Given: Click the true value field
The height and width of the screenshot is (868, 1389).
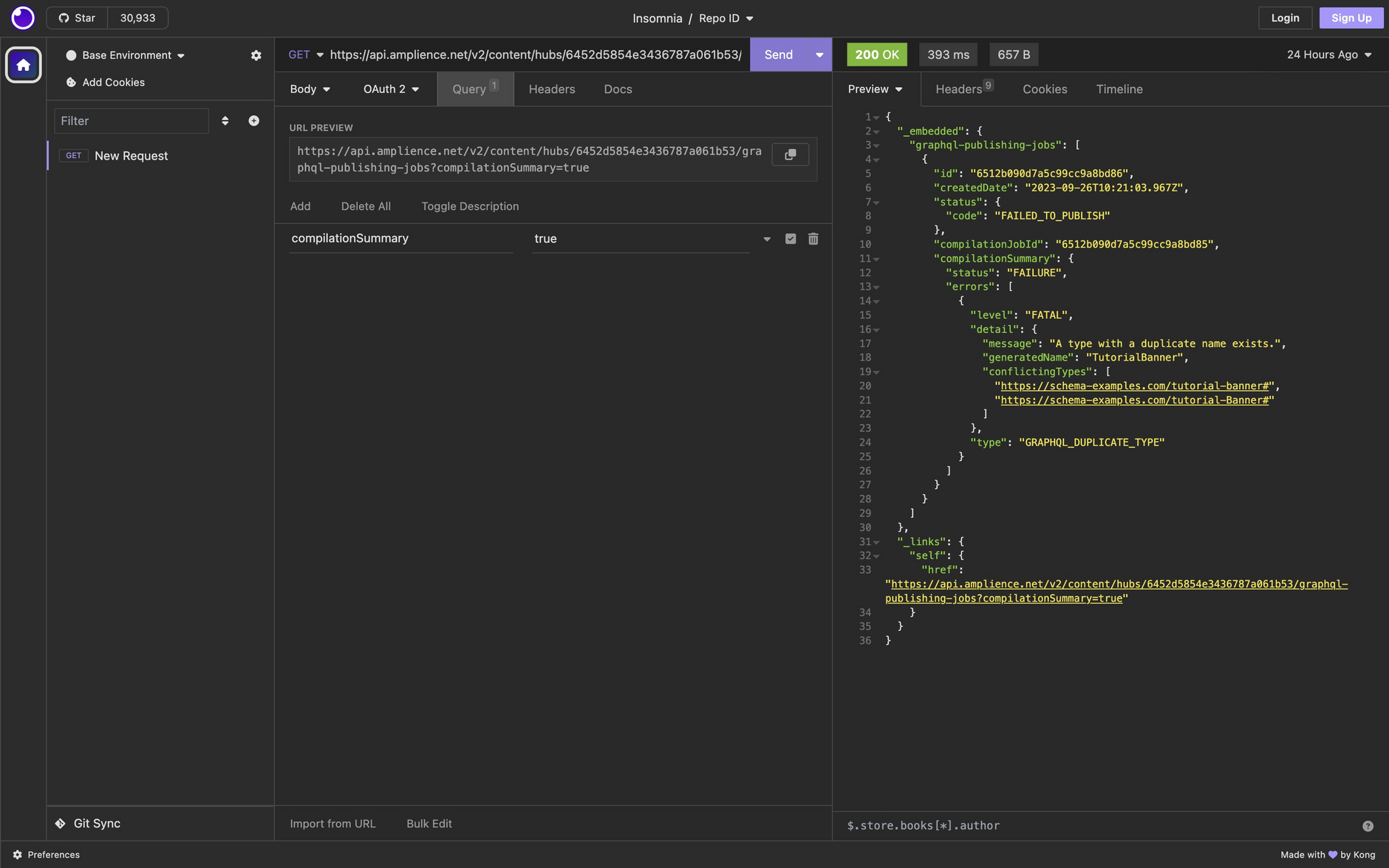Looking at the screenshot, I should (641, 239).
